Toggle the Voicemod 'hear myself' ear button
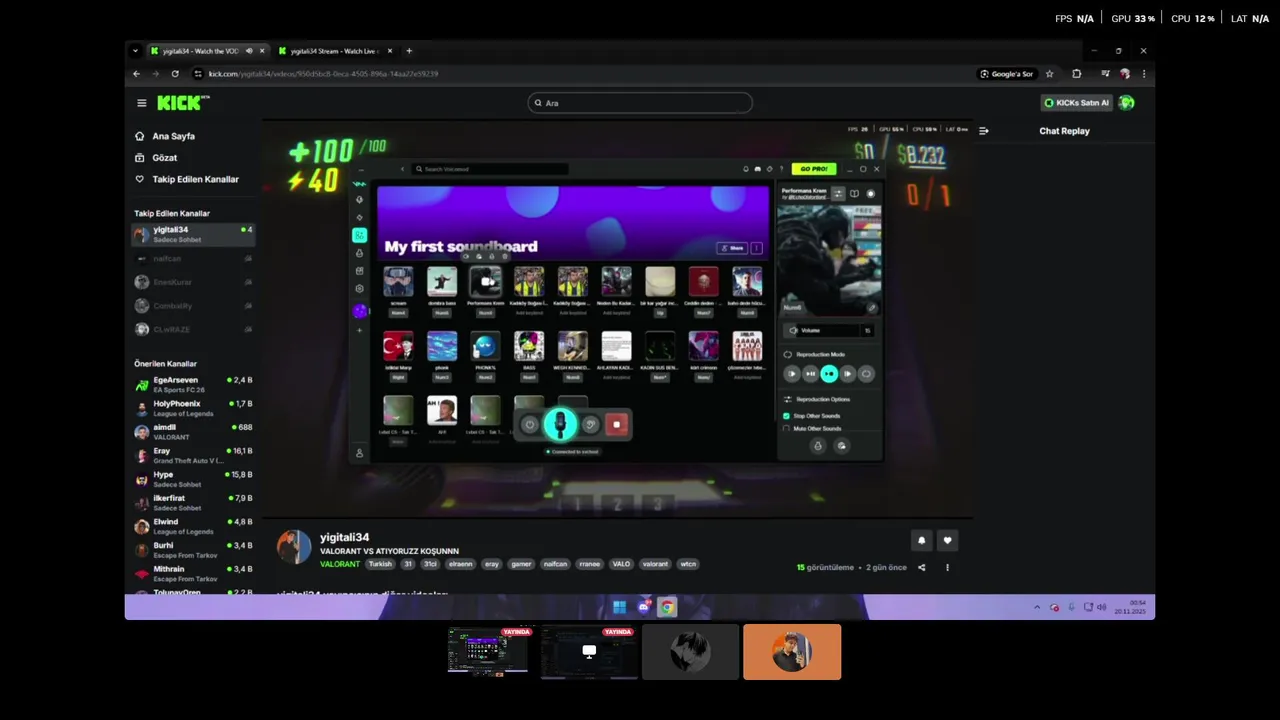Screen dimensions: 1280x720 (x=590, y=425)
